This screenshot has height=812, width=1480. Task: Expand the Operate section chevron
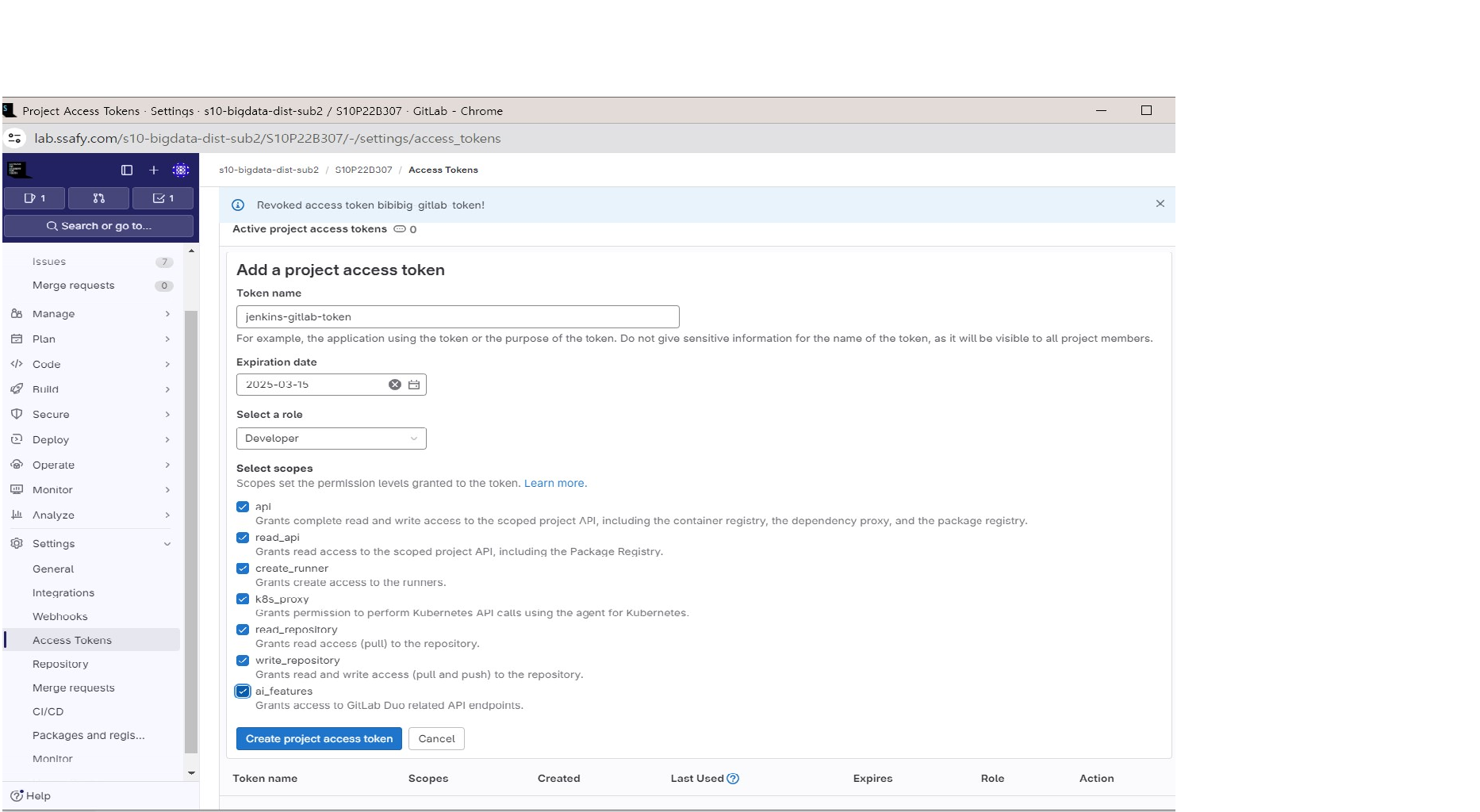[x=167, y=465]
